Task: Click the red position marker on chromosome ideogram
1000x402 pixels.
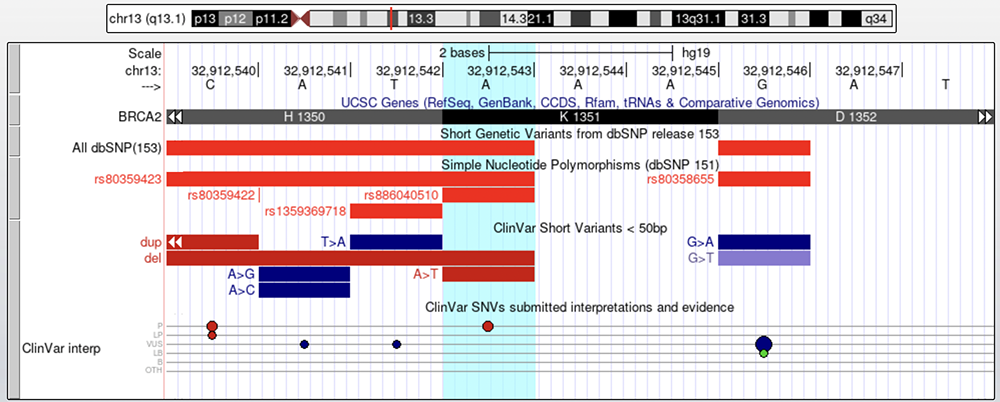Action: [x=390, y=18]
